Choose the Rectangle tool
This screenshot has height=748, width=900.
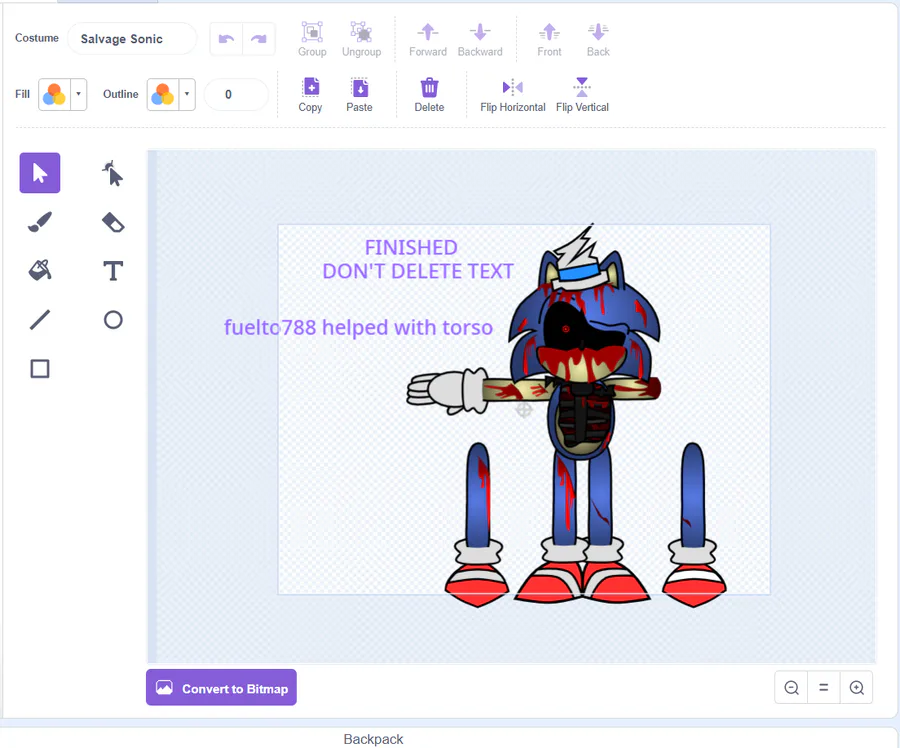click(40, 369)
